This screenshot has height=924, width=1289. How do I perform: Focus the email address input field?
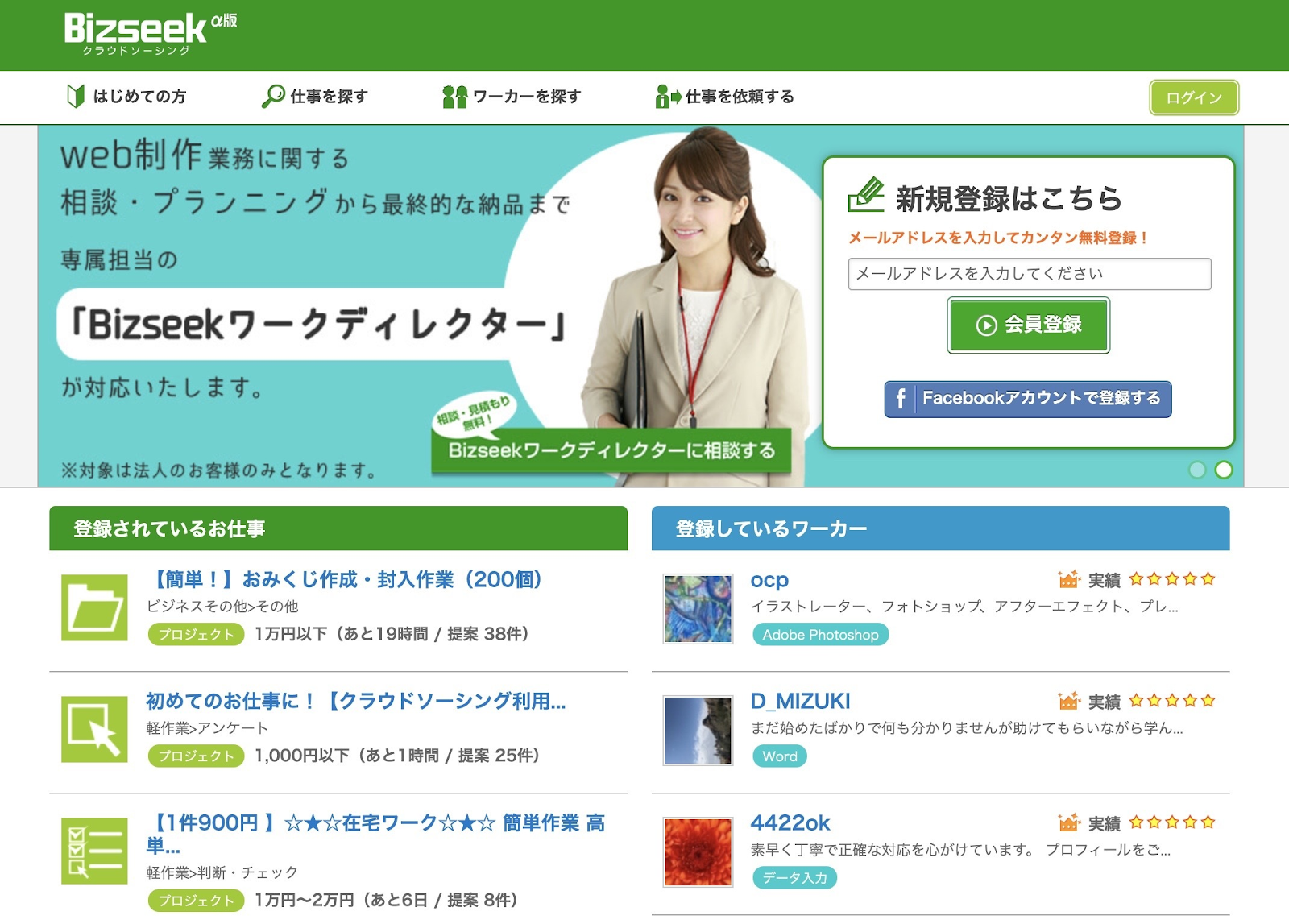(x=1030, y=274)
